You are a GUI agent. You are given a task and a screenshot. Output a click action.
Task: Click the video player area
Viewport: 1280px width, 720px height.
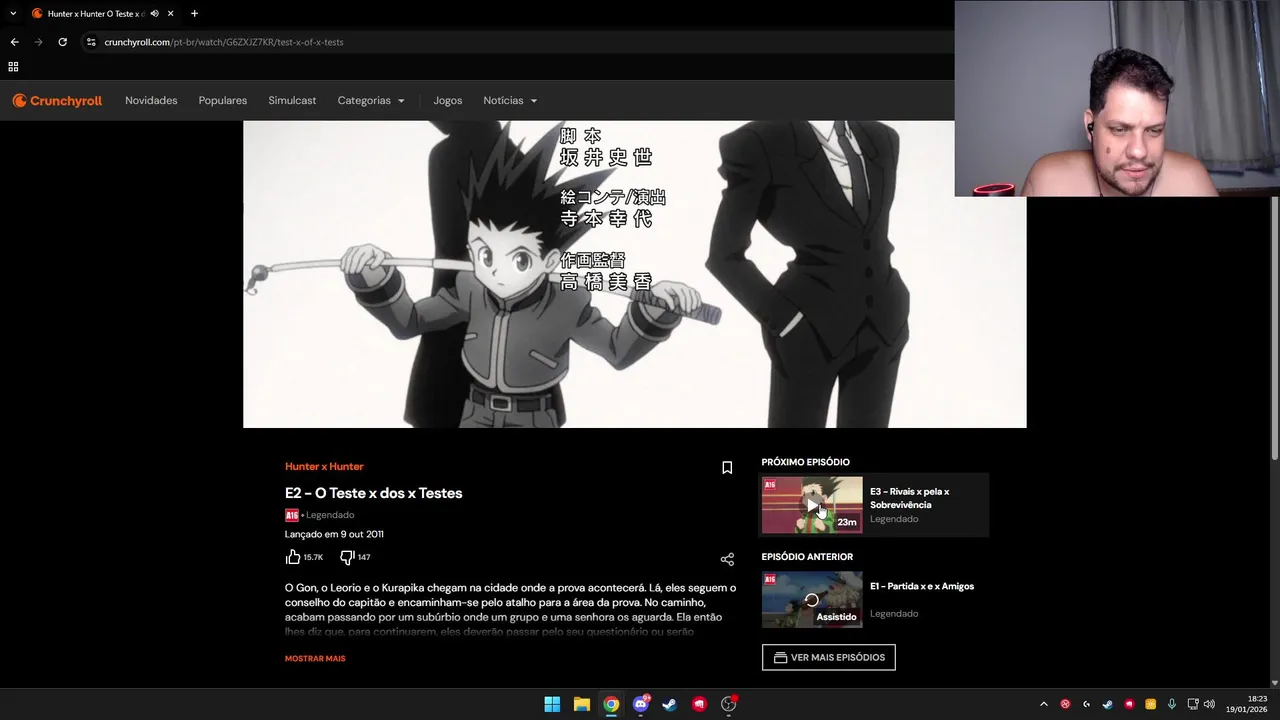click(634, 274)
